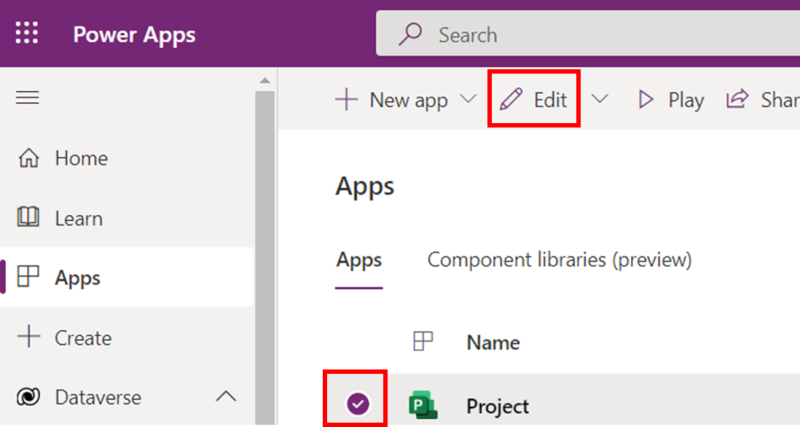
Task: Open the Project app name
Action: click(x=497, y=407)
